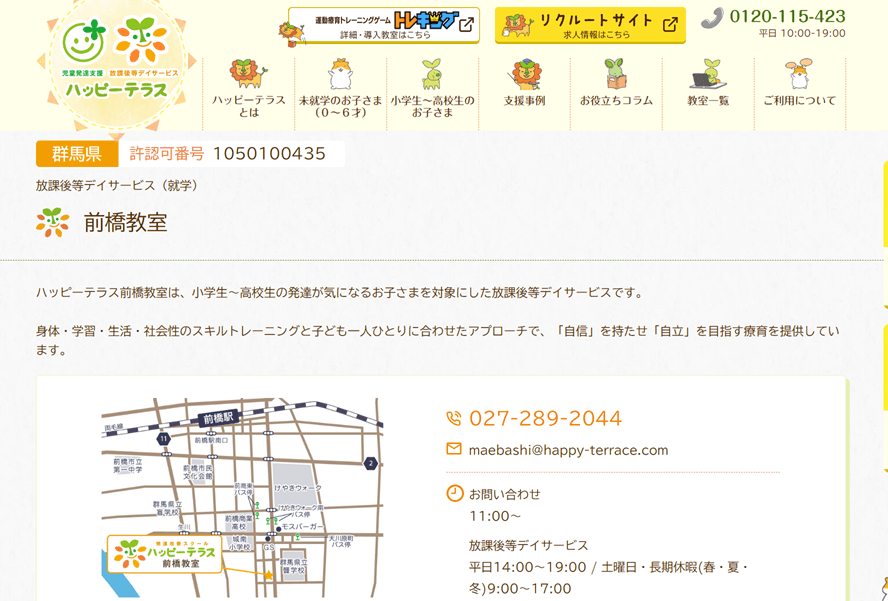Open the 未就学のお子さま menu item

point(340,93)
